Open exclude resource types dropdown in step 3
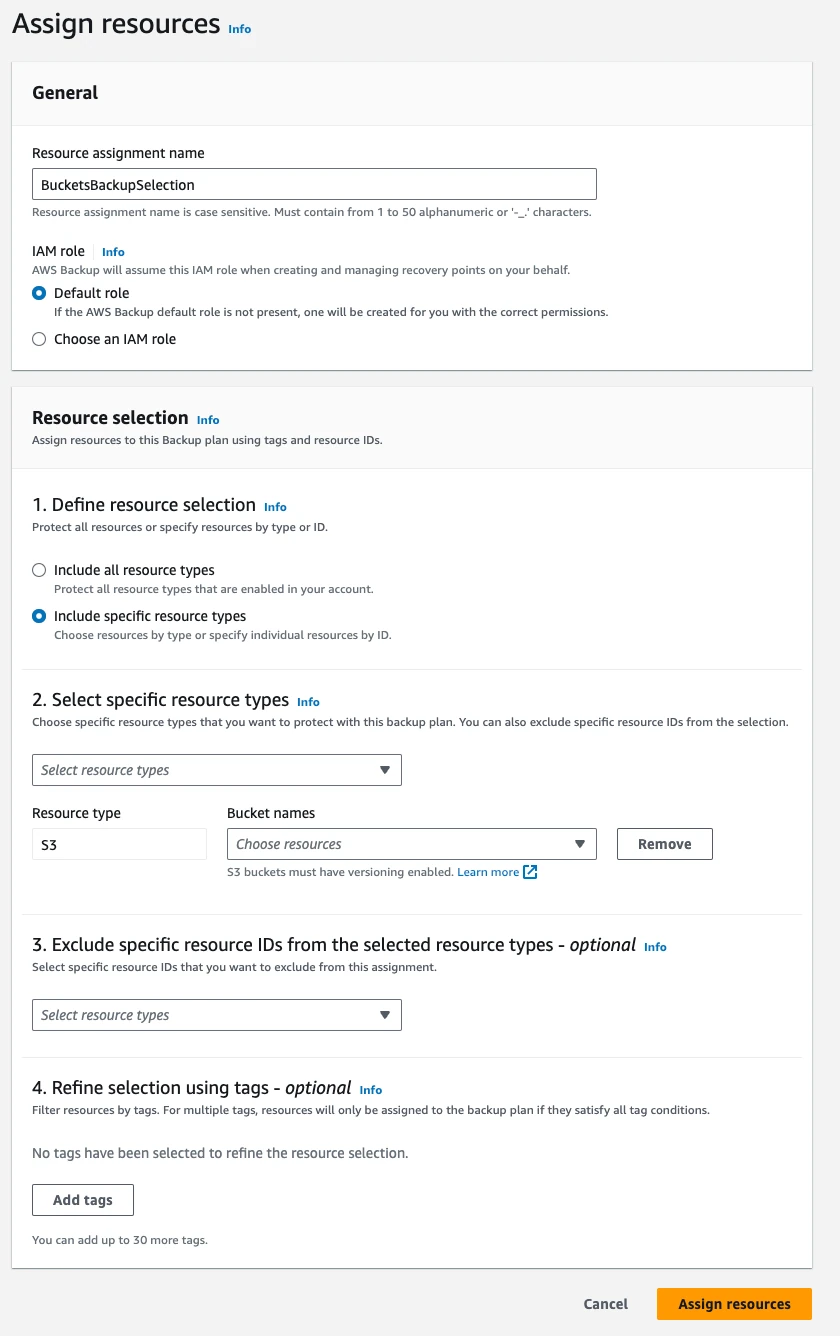 point(216,1015)
